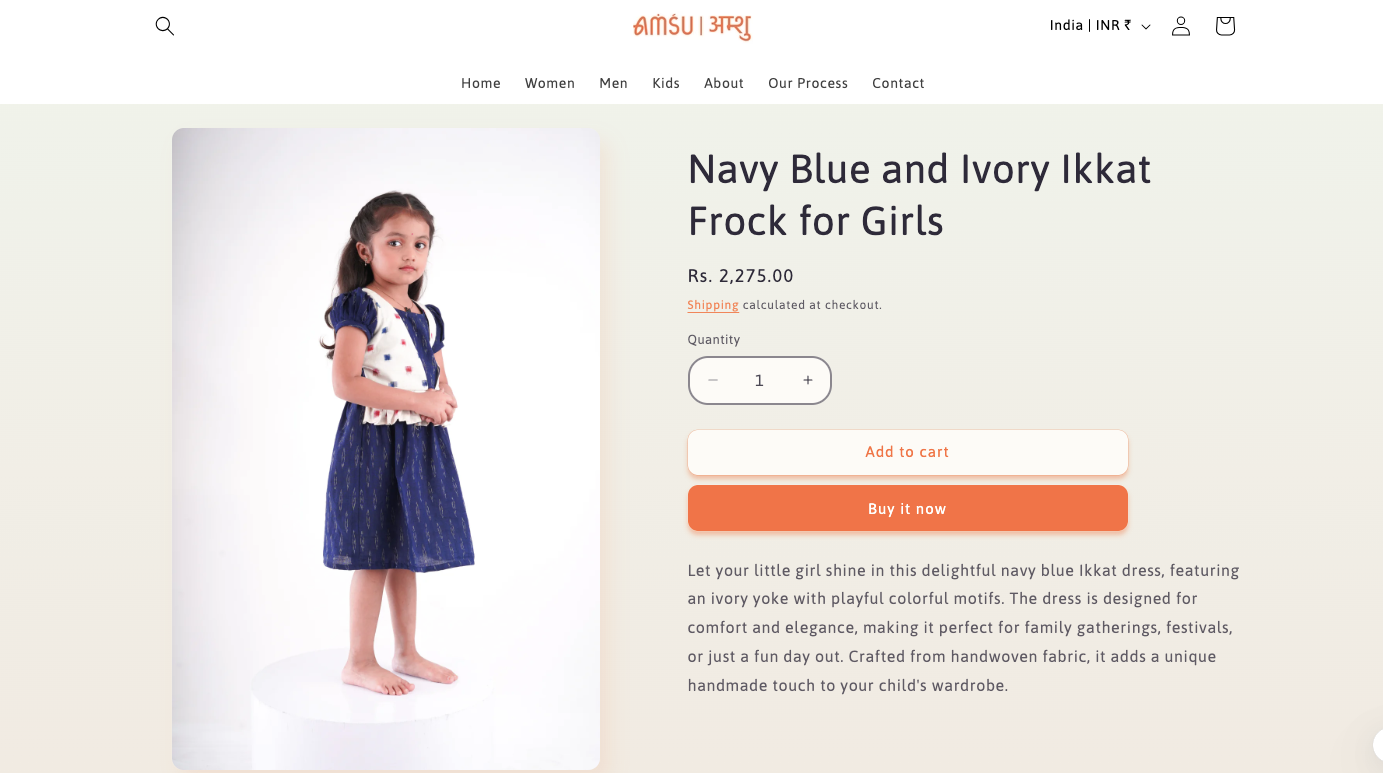Decrease quantity with the minus icon
The width and height of the screenshot is (1383, 776).
(713, 380)
